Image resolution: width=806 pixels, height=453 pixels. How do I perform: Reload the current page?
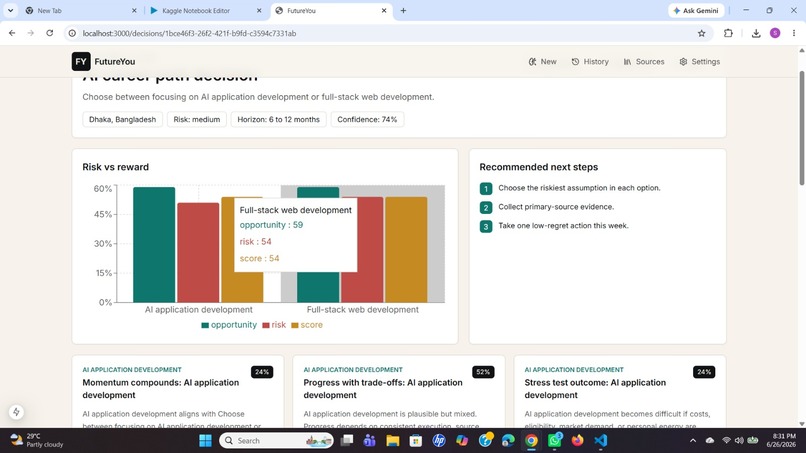pos(49,33)
